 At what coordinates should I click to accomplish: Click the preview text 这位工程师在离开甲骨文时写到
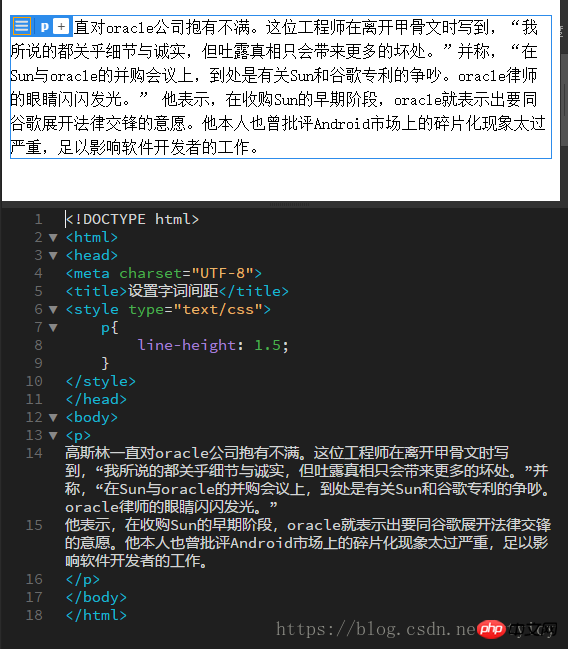(380, 27)
